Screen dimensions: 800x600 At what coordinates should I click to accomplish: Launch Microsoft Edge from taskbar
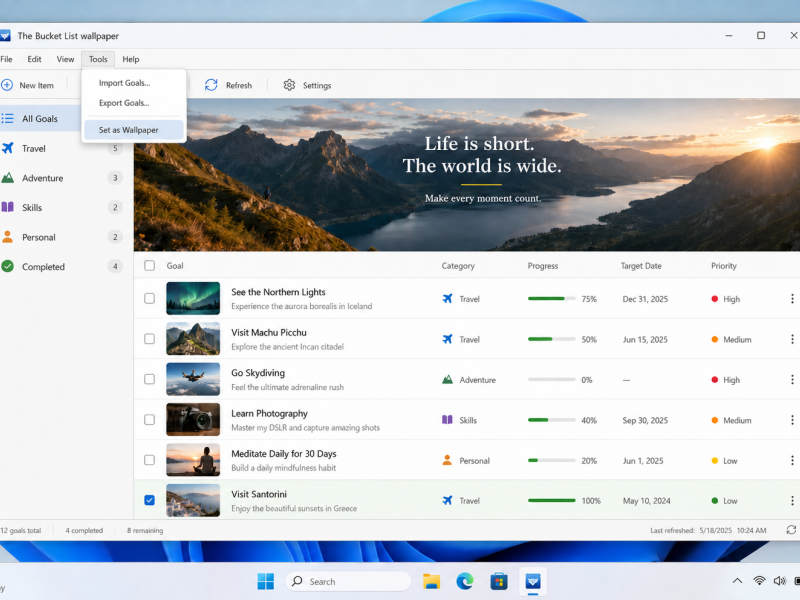465,581
